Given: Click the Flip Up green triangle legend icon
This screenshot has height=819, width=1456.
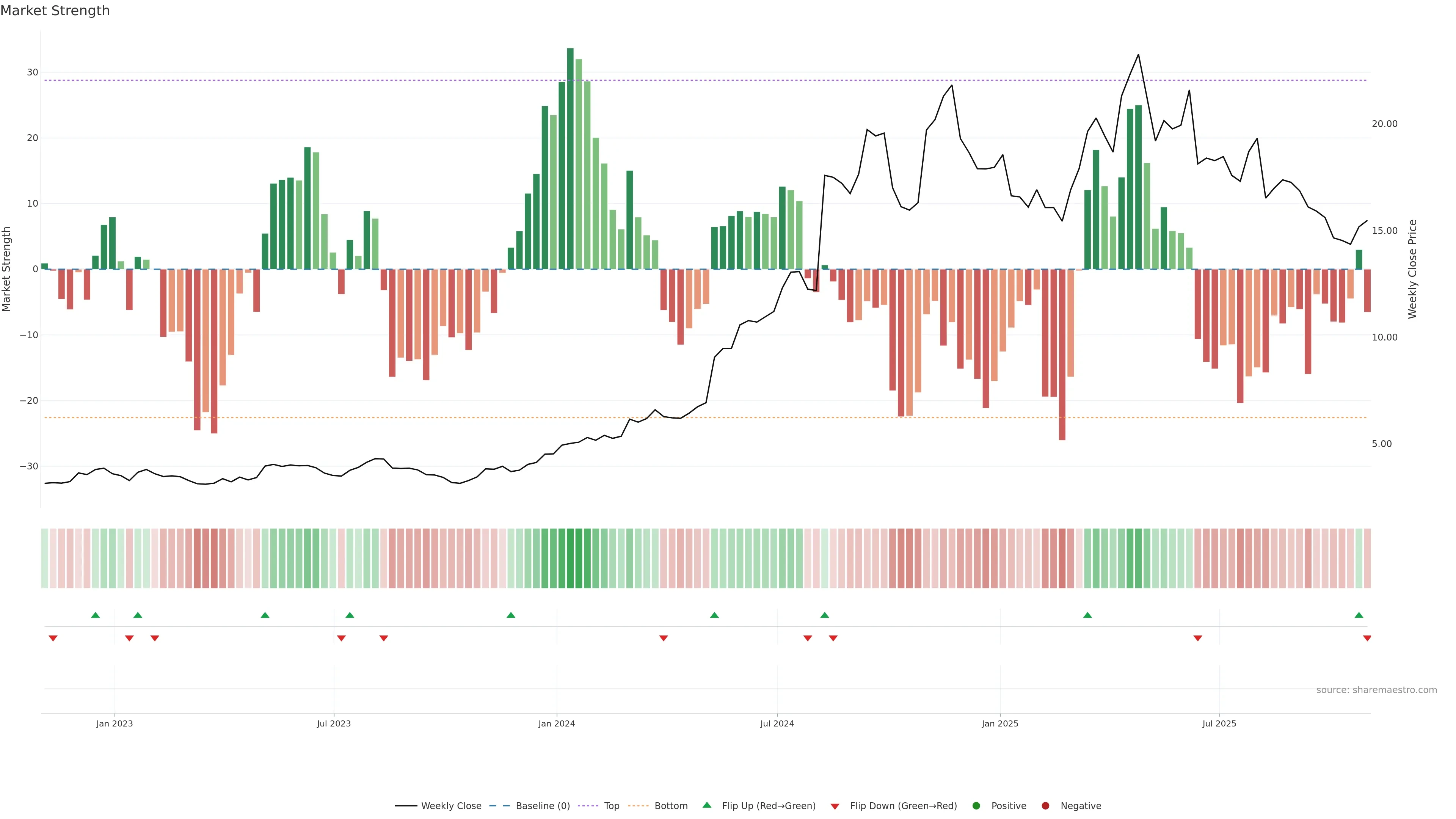Looking at the screenshot, I should pyautogui.click(x=706, y=805).
